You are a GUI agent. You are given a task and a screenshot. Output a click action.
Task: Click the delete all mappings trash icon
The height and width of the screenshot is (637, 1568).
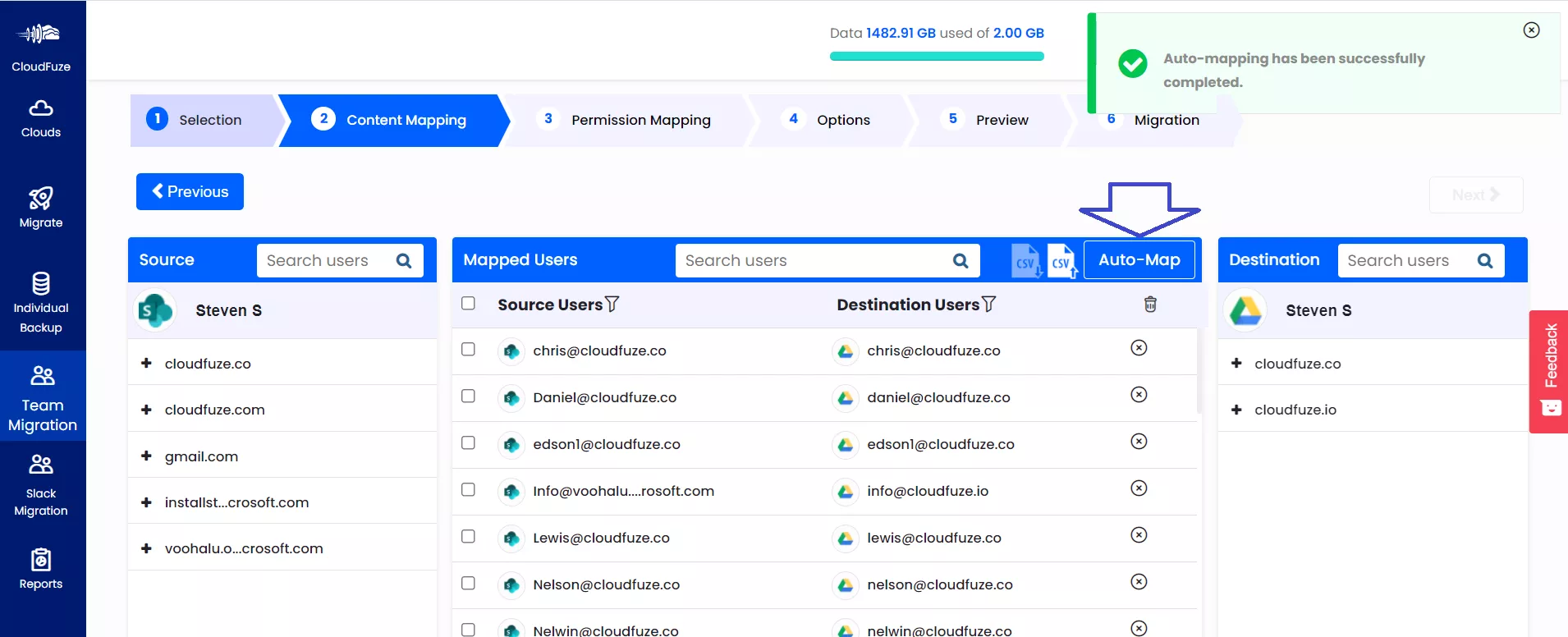tap(1150, 305)
